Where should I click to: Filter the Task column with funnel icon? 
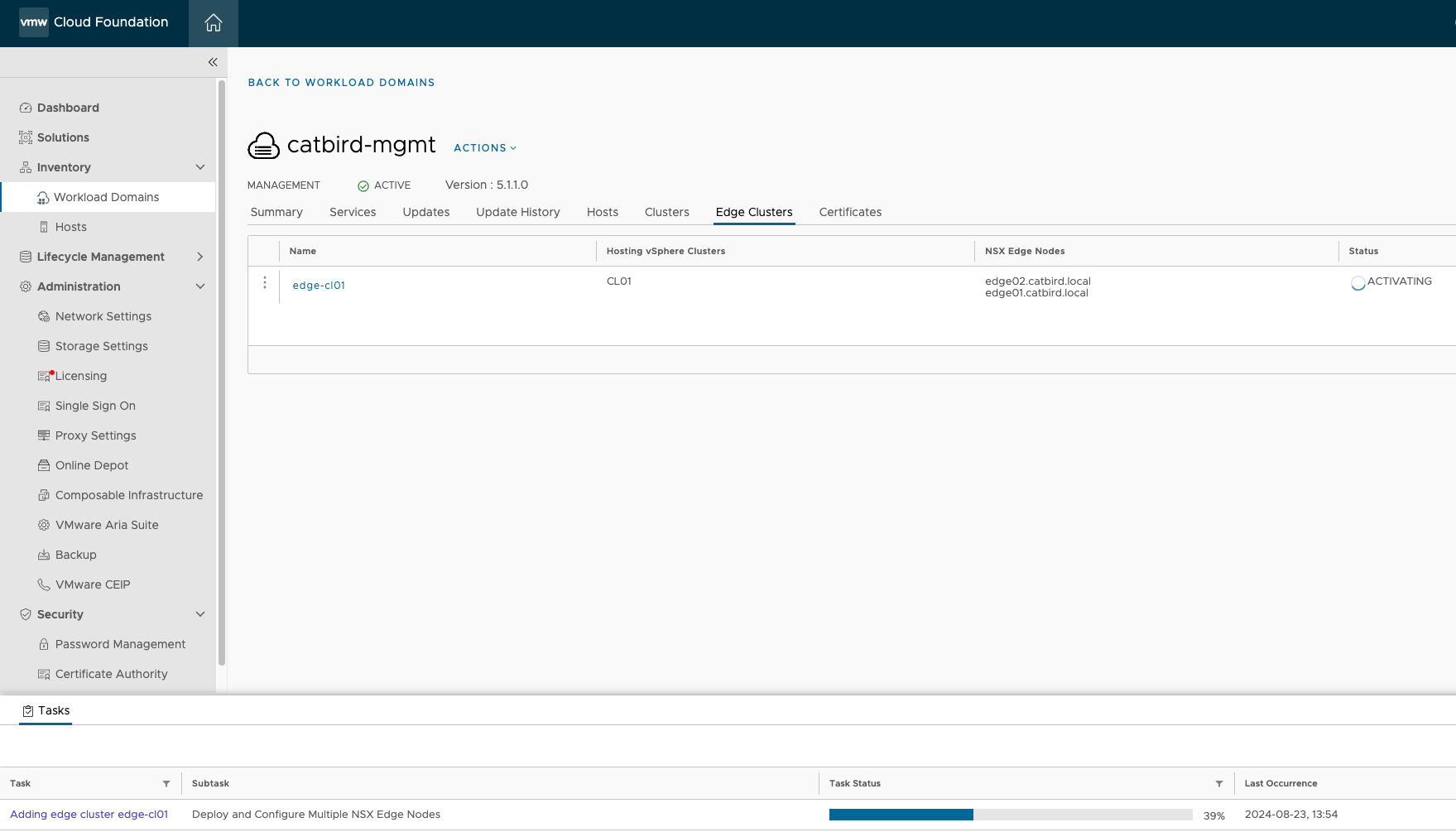pos(166,784)
